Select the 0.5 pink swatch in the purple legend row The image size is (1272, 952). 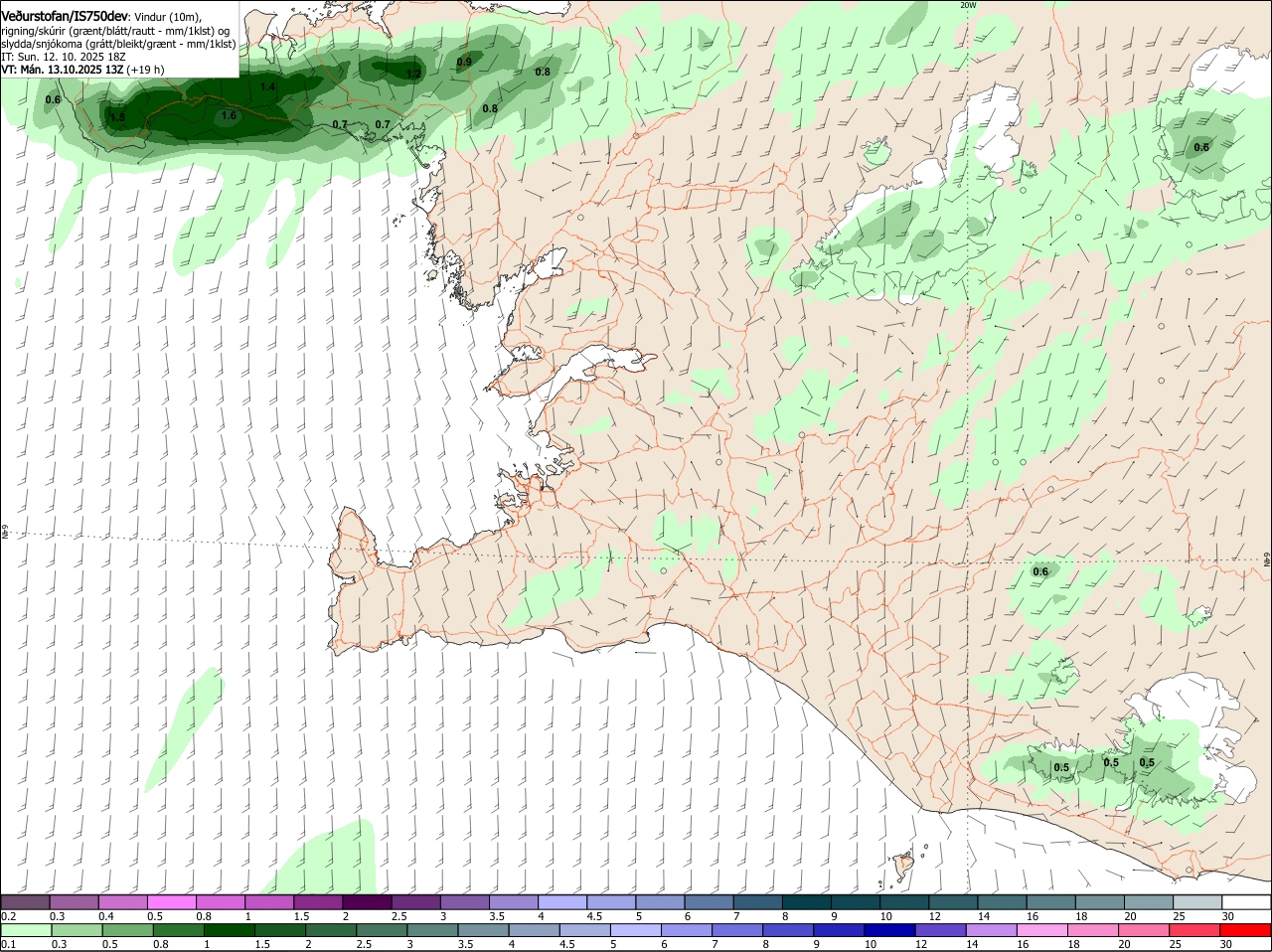[172, 901]
